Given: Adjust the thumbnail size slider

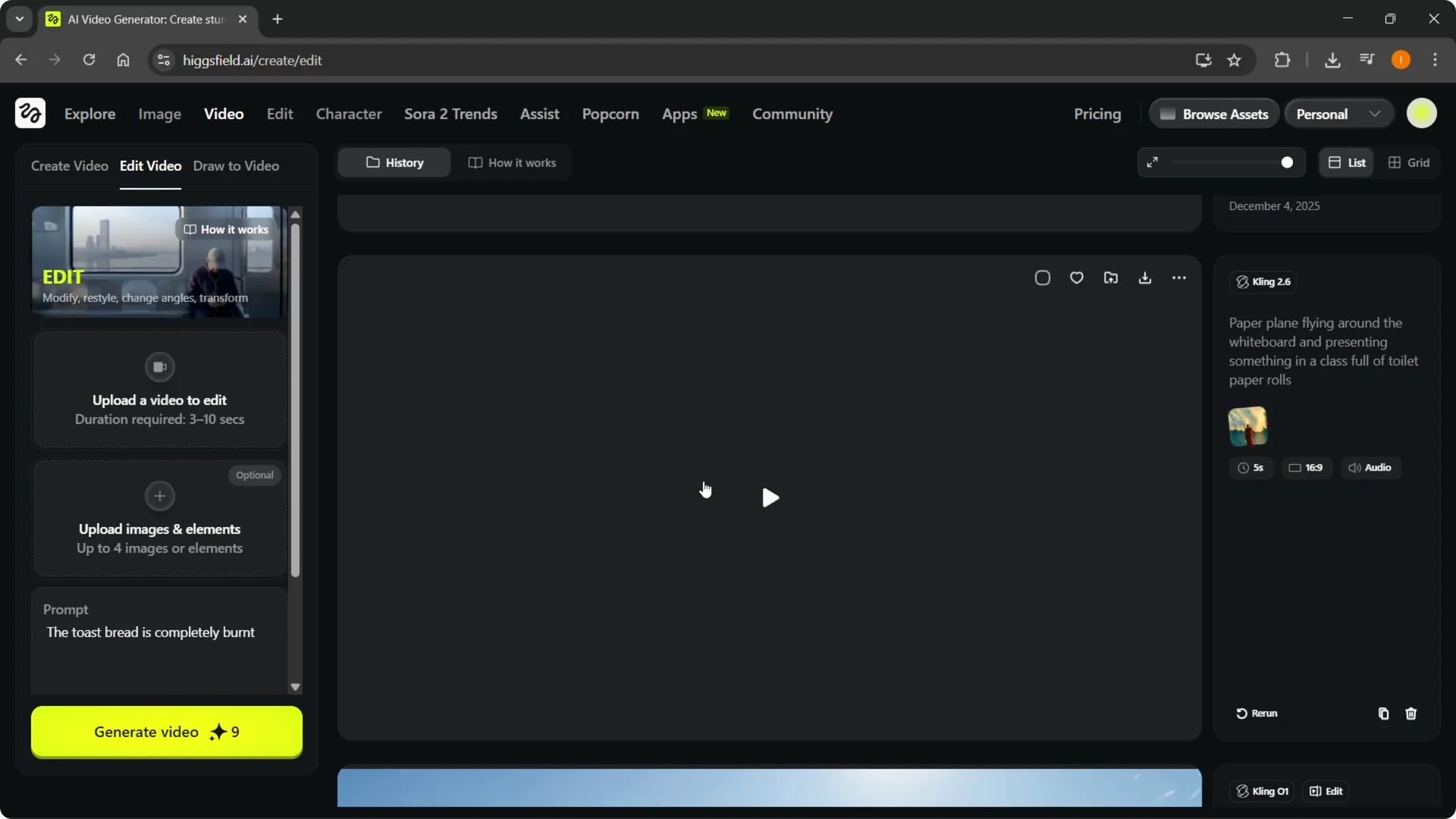Looking at the screenshot, I should [1288, 162].
